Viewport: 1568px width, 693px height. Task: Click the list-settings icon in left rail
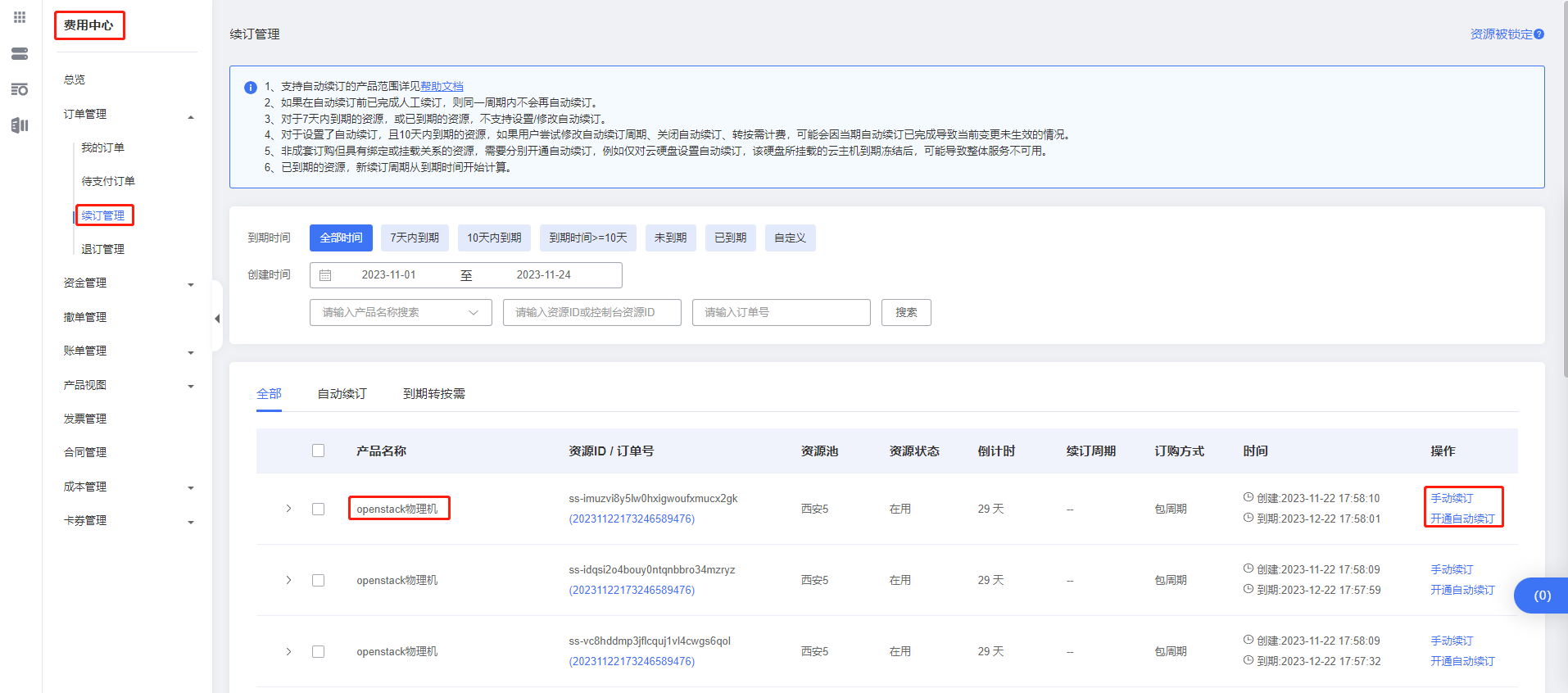point(20,89)
